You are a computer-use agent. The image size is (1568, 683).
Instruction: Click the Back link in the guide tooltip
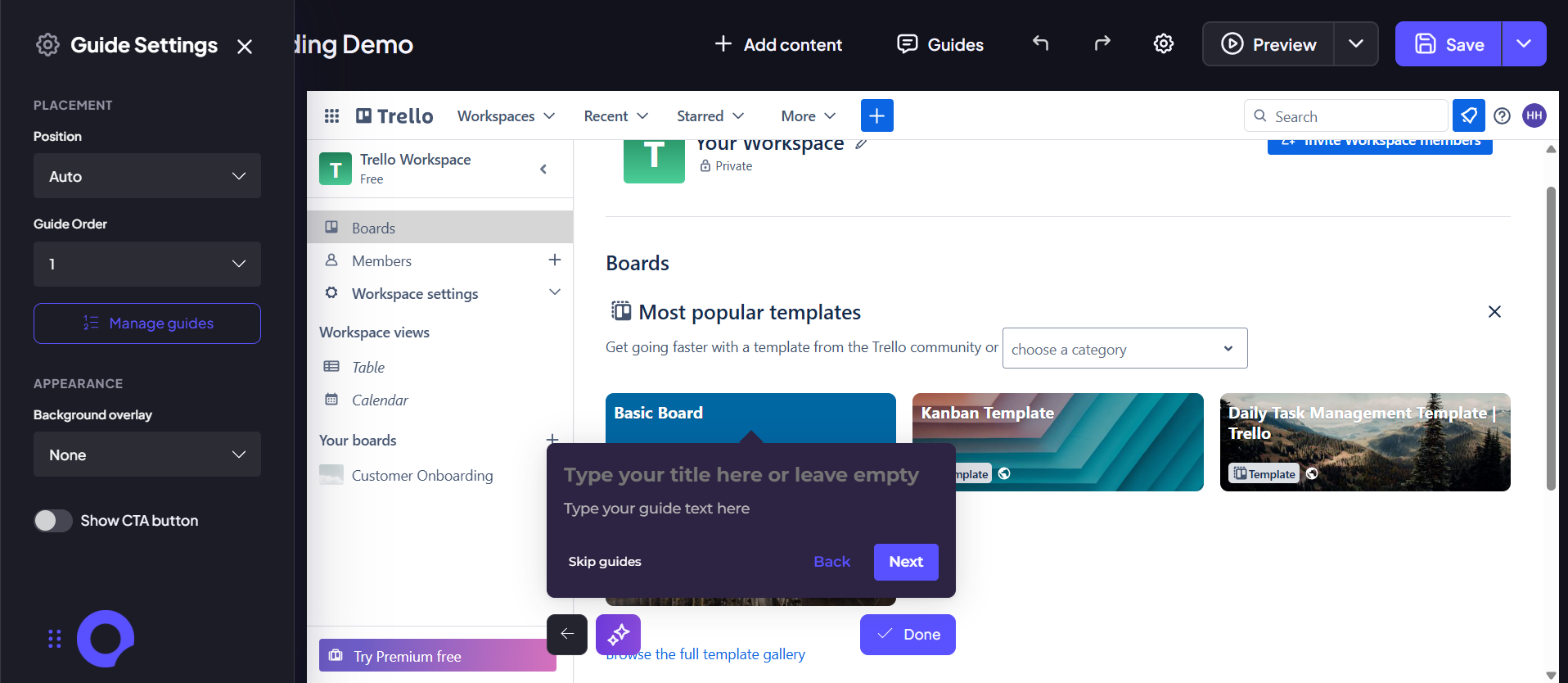point(832,562)
